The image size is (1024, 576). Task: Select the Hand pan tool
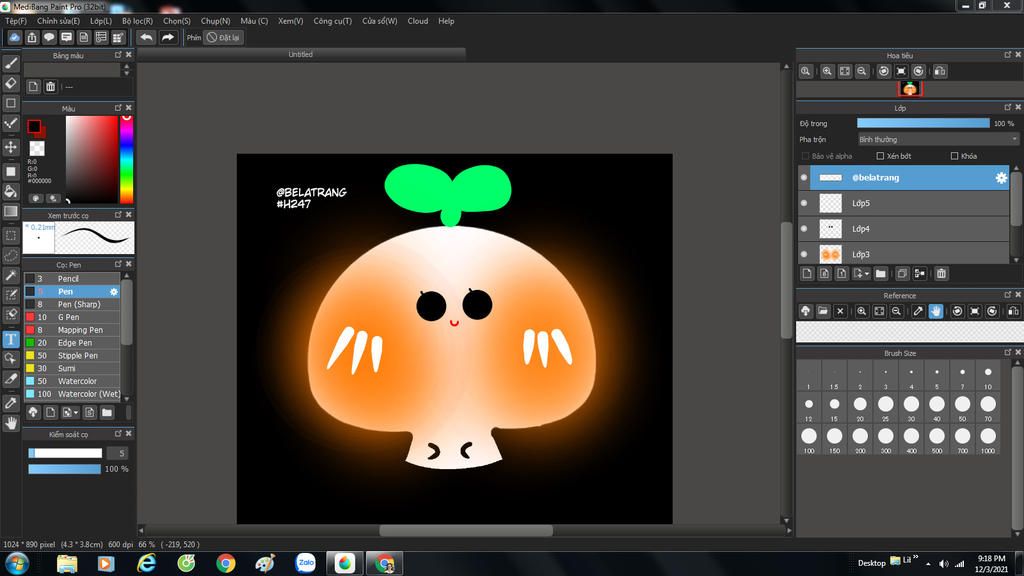pyautogui.click(x=11, y=424)
